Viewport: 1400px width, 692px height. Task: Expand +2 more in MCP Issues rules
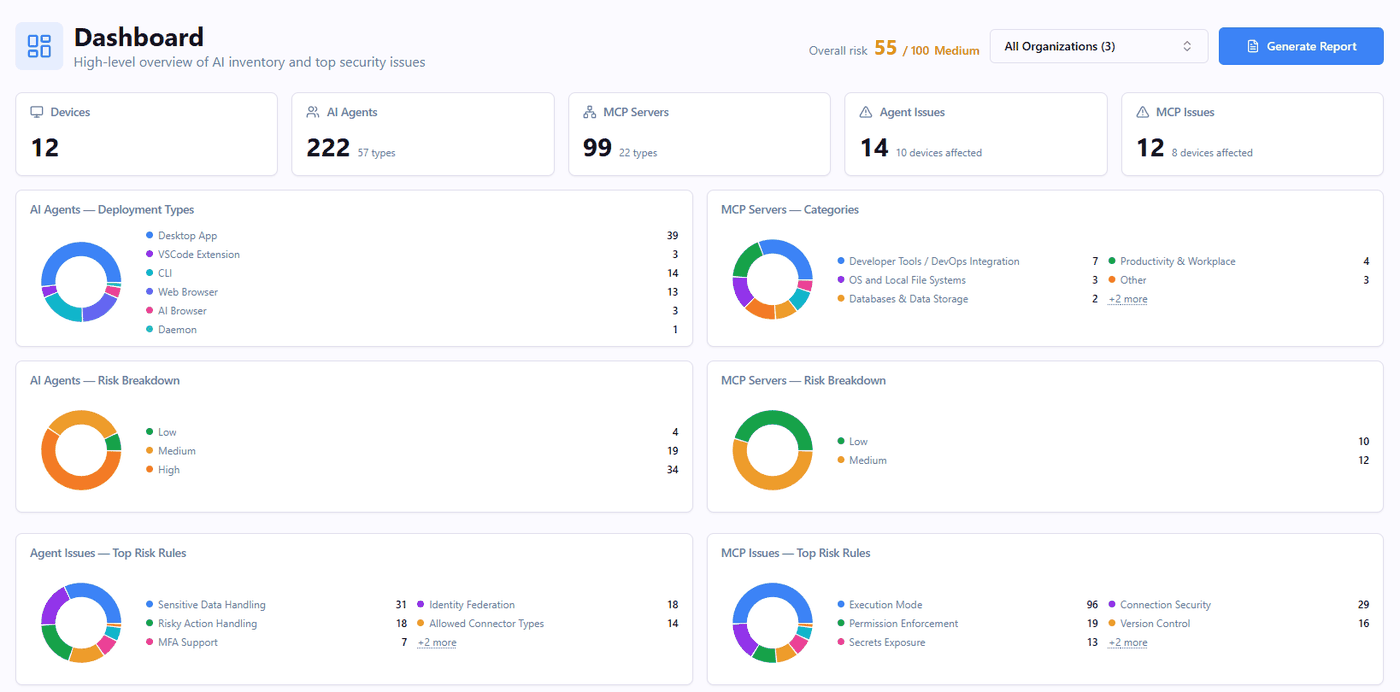point(1127,642)
